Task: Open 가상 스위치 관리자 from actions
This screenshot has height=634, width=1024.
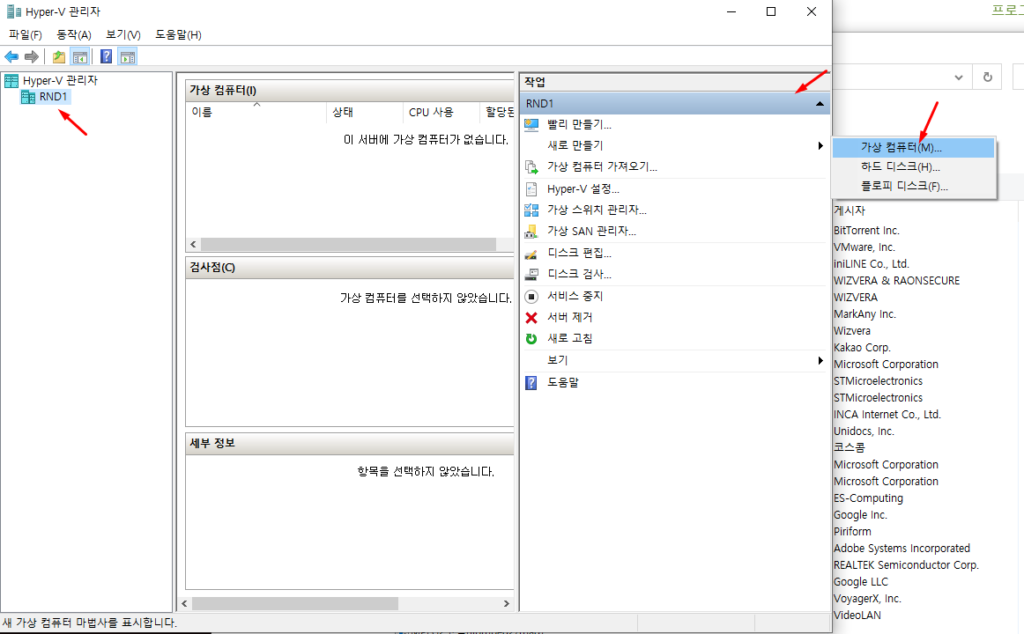Action: pyautogui.click(x=596, y=210)
